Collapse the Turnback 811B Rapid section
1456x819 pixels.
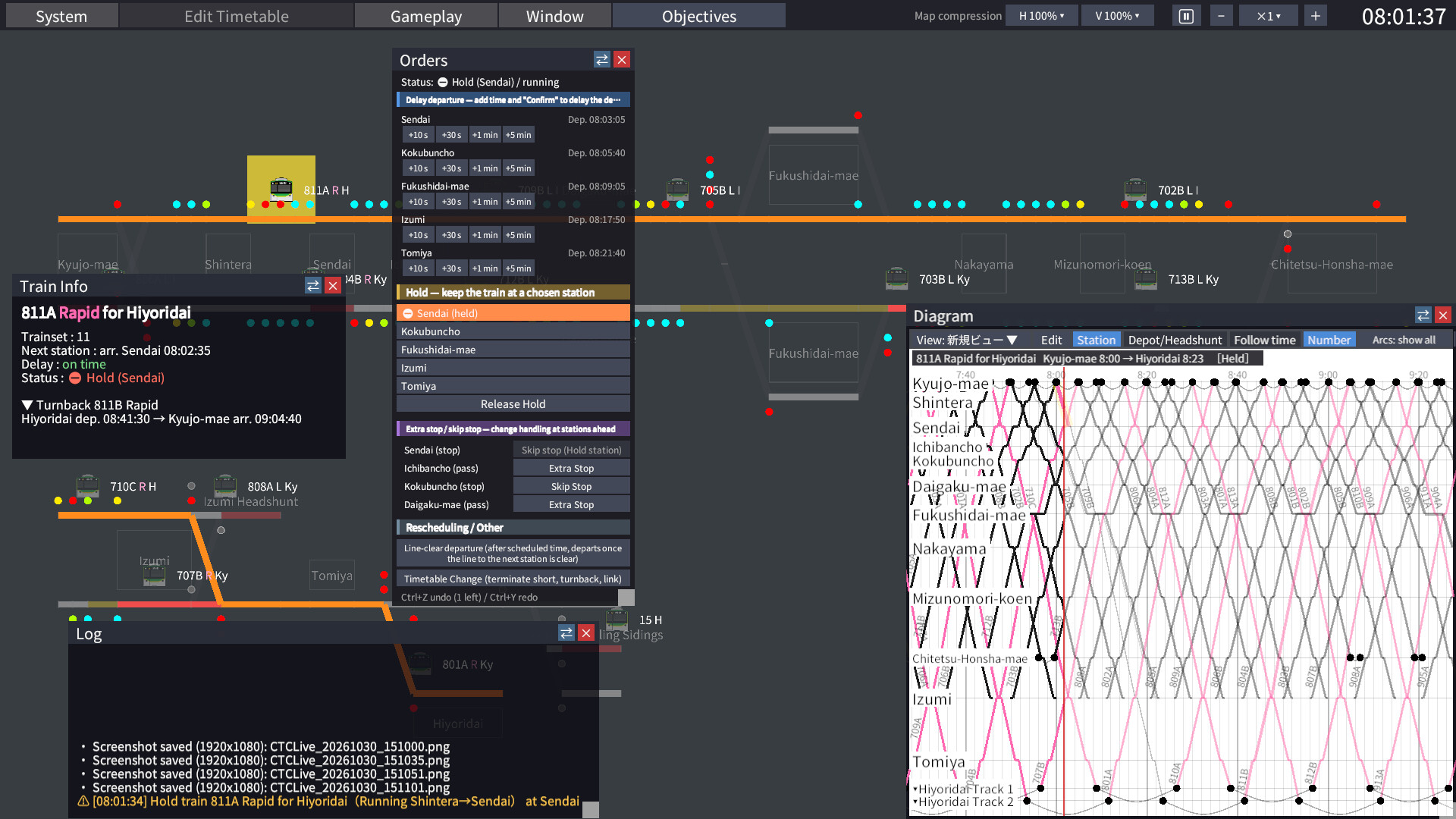coord(27,405)
